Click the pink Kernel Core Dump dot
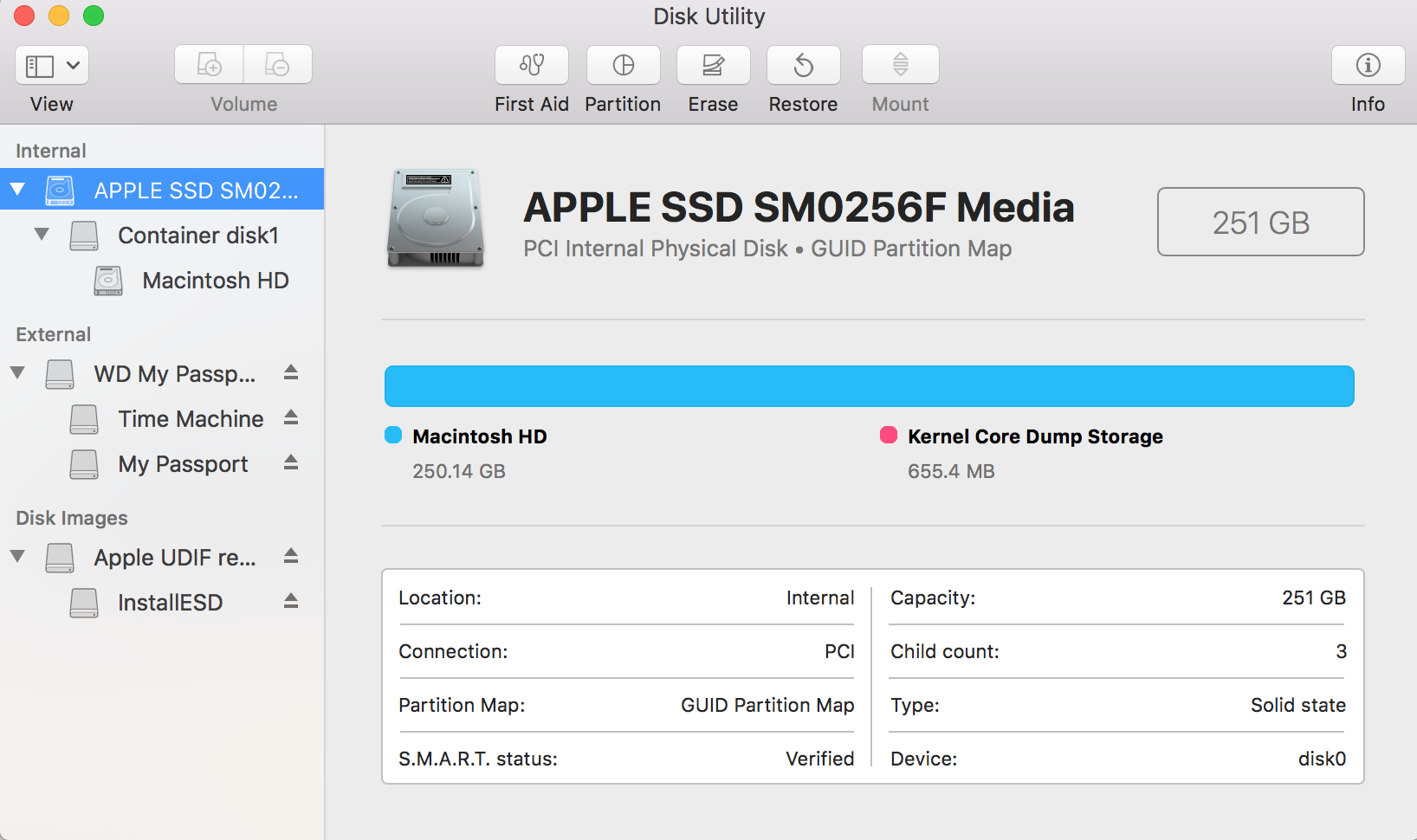1417x840 pixels. click(x=889, y=435)
